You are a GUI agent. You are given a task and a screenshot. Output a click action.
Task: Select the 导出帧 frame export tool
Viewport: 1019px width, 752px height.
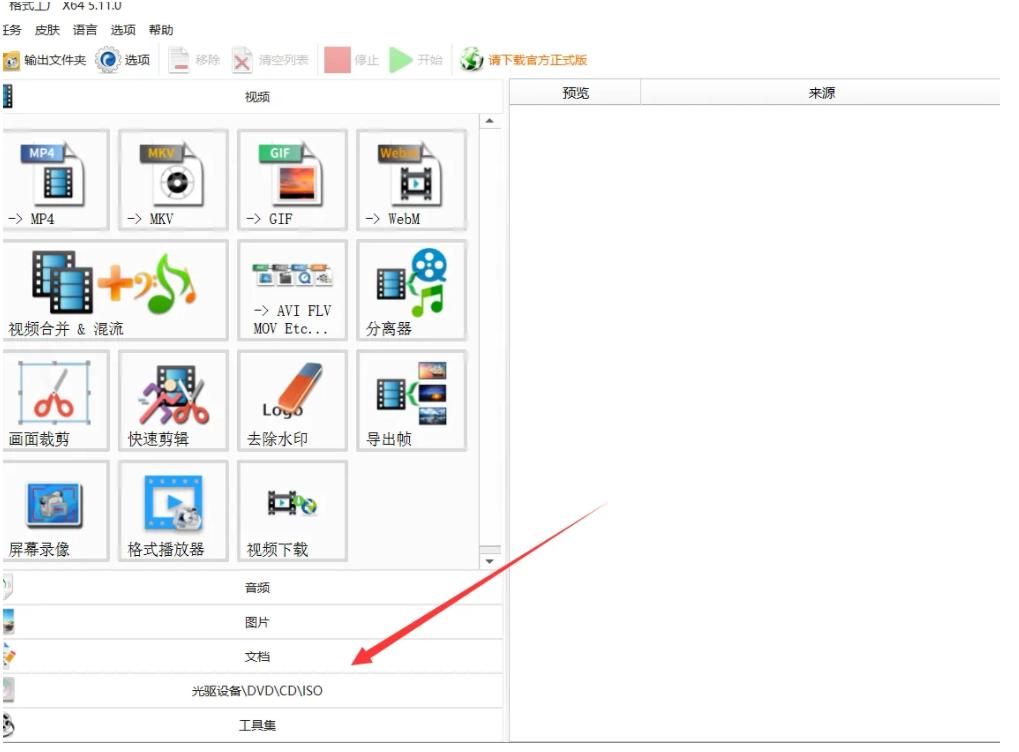click(410, 400)
